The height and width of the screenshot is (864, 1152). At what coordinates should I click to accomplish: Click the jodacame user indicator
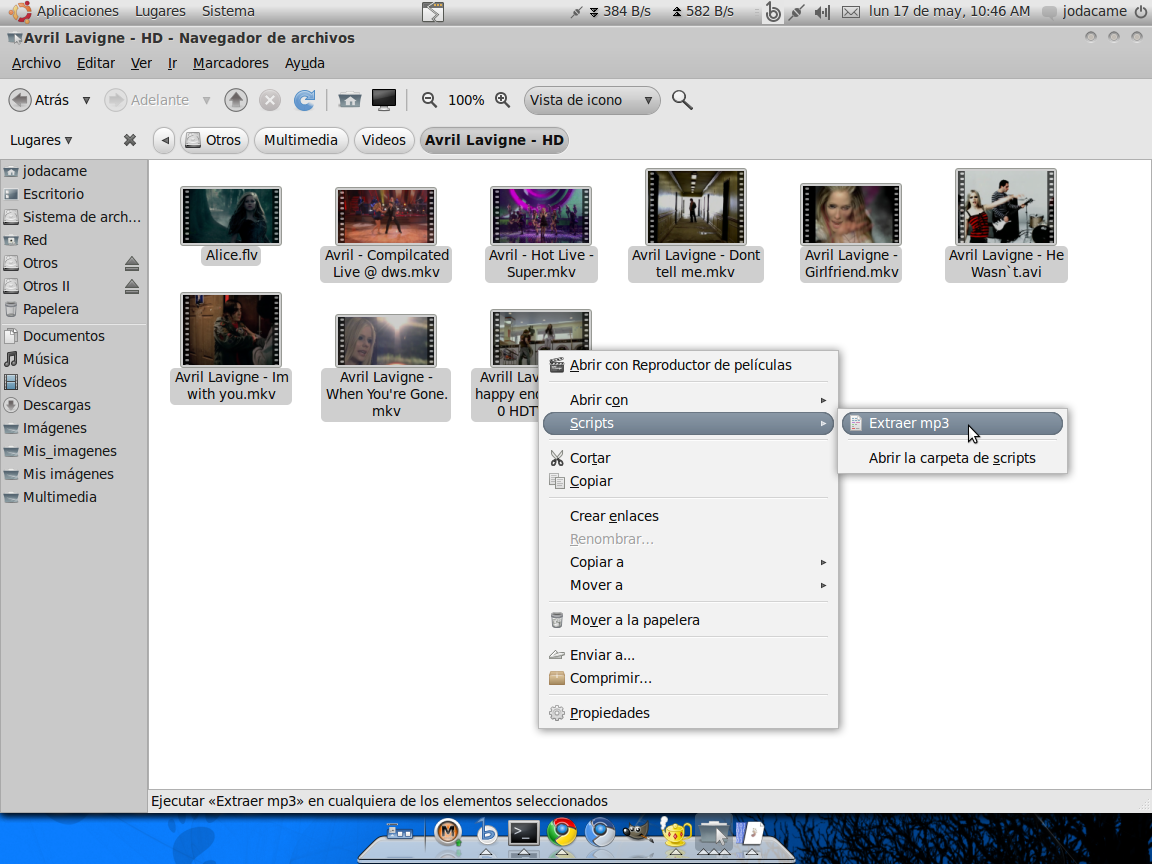(1086, 11)
